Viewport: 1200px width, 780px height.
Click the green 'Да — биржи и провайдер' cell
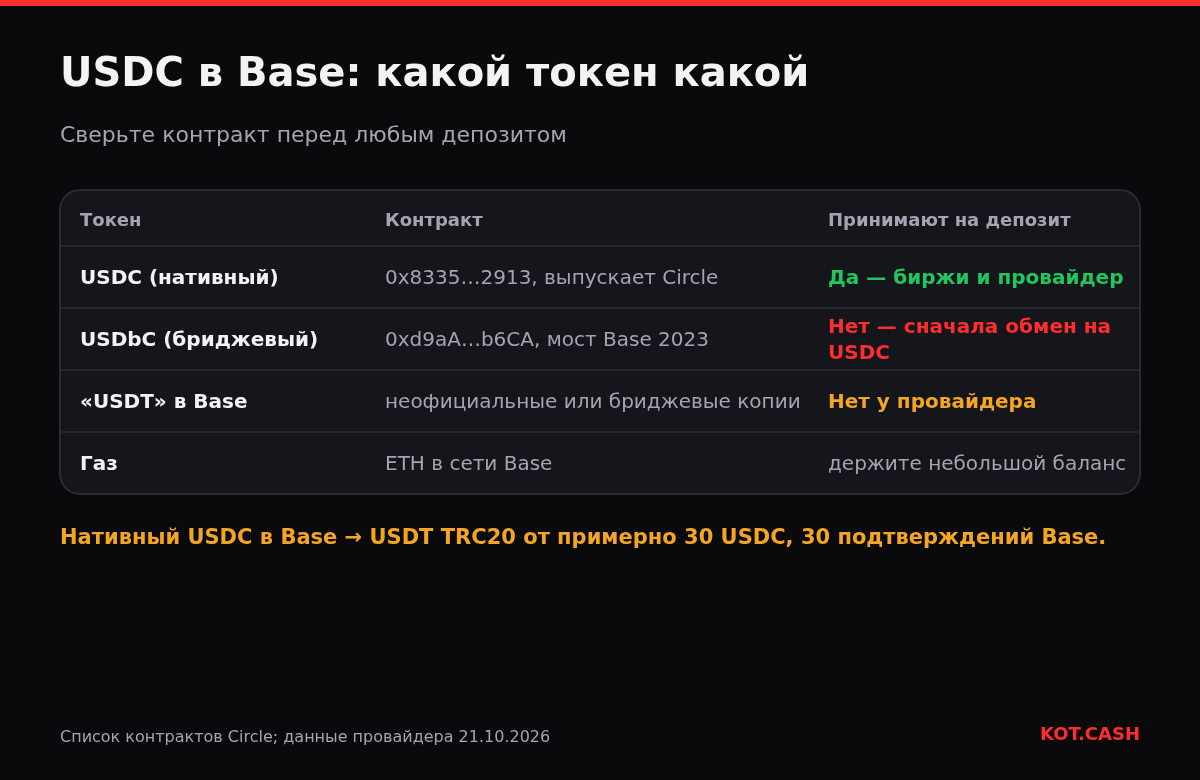975,277
